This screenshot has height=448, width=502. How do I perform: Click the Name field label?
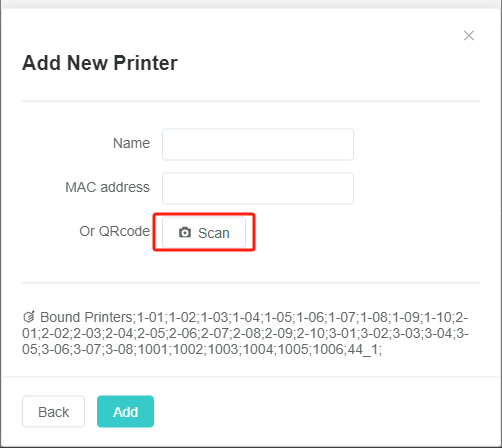point(131,143)
